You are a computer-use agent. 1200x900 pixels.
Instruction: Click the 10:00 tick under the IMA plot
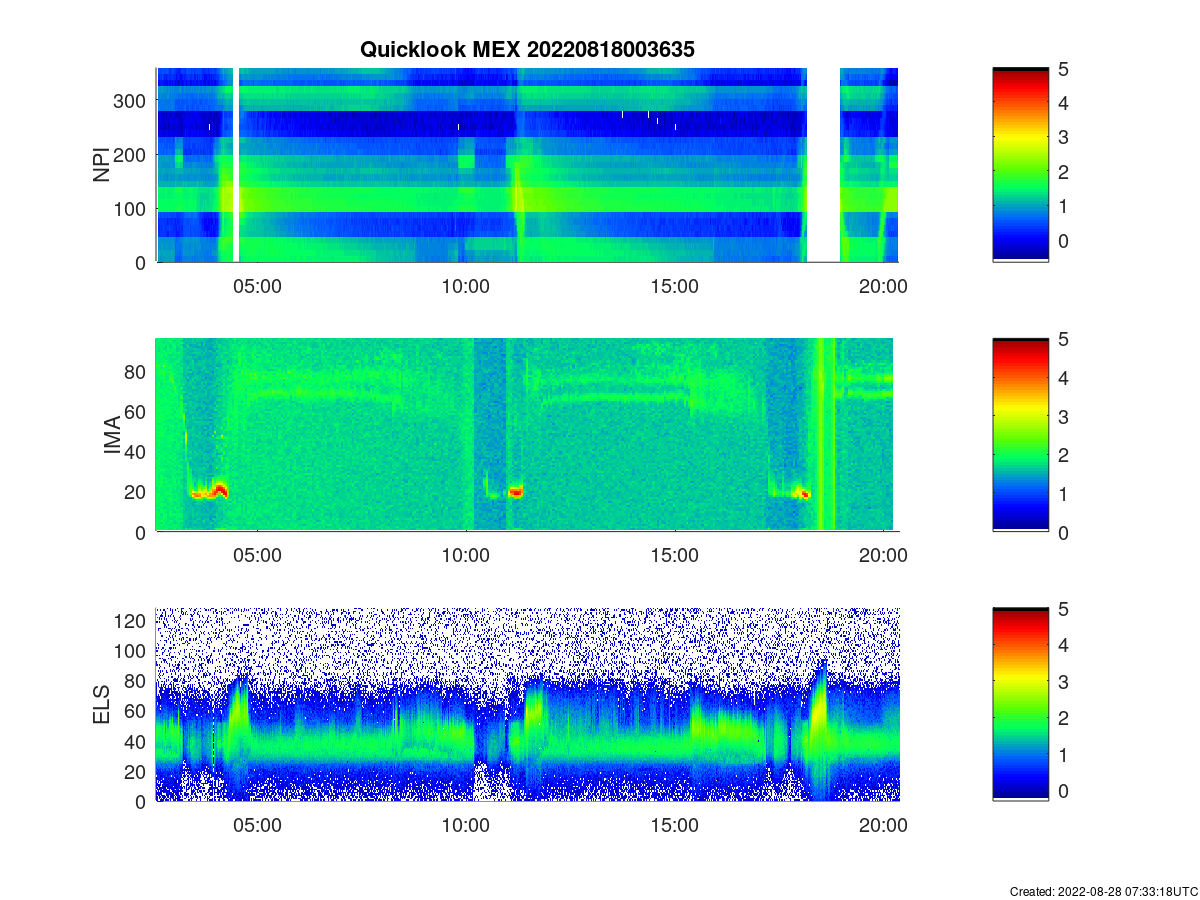click(x=466, y=556)
